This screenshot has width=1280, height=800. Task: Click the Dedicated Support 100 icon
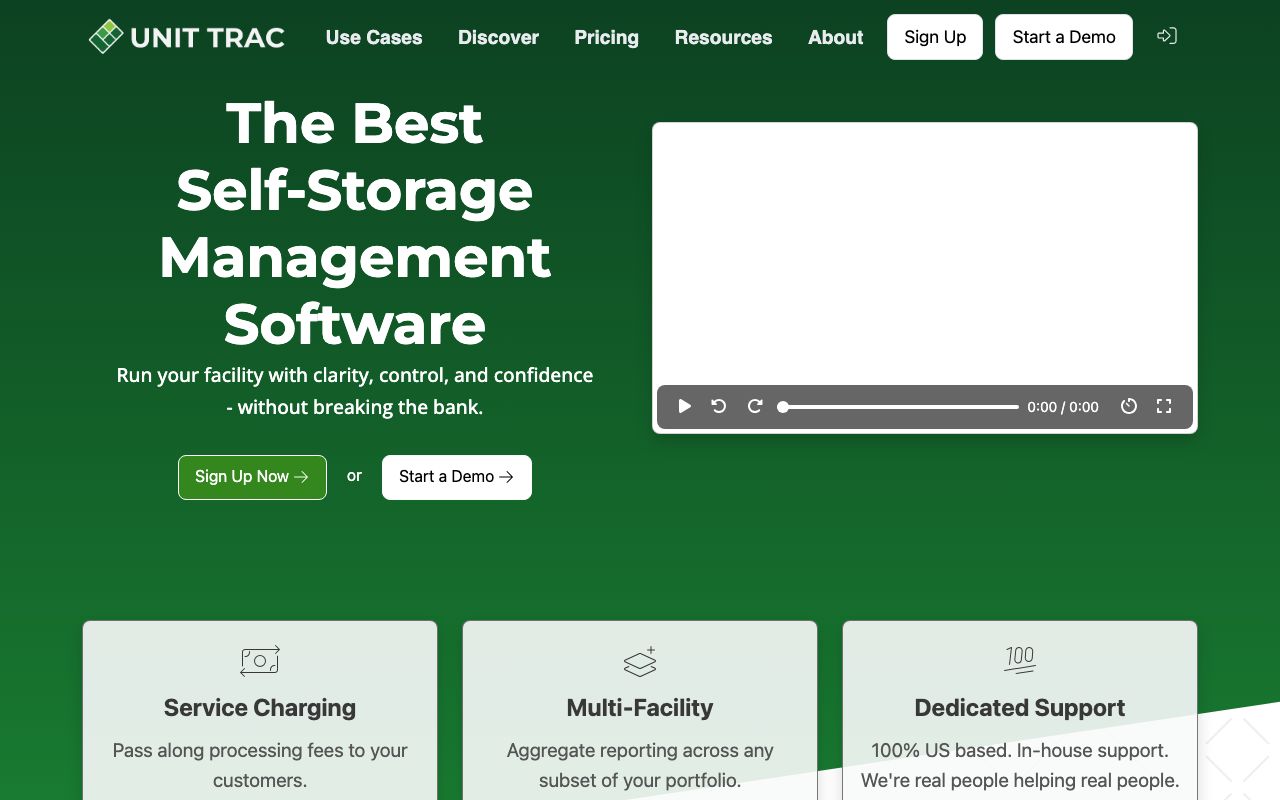point(1020,659)
